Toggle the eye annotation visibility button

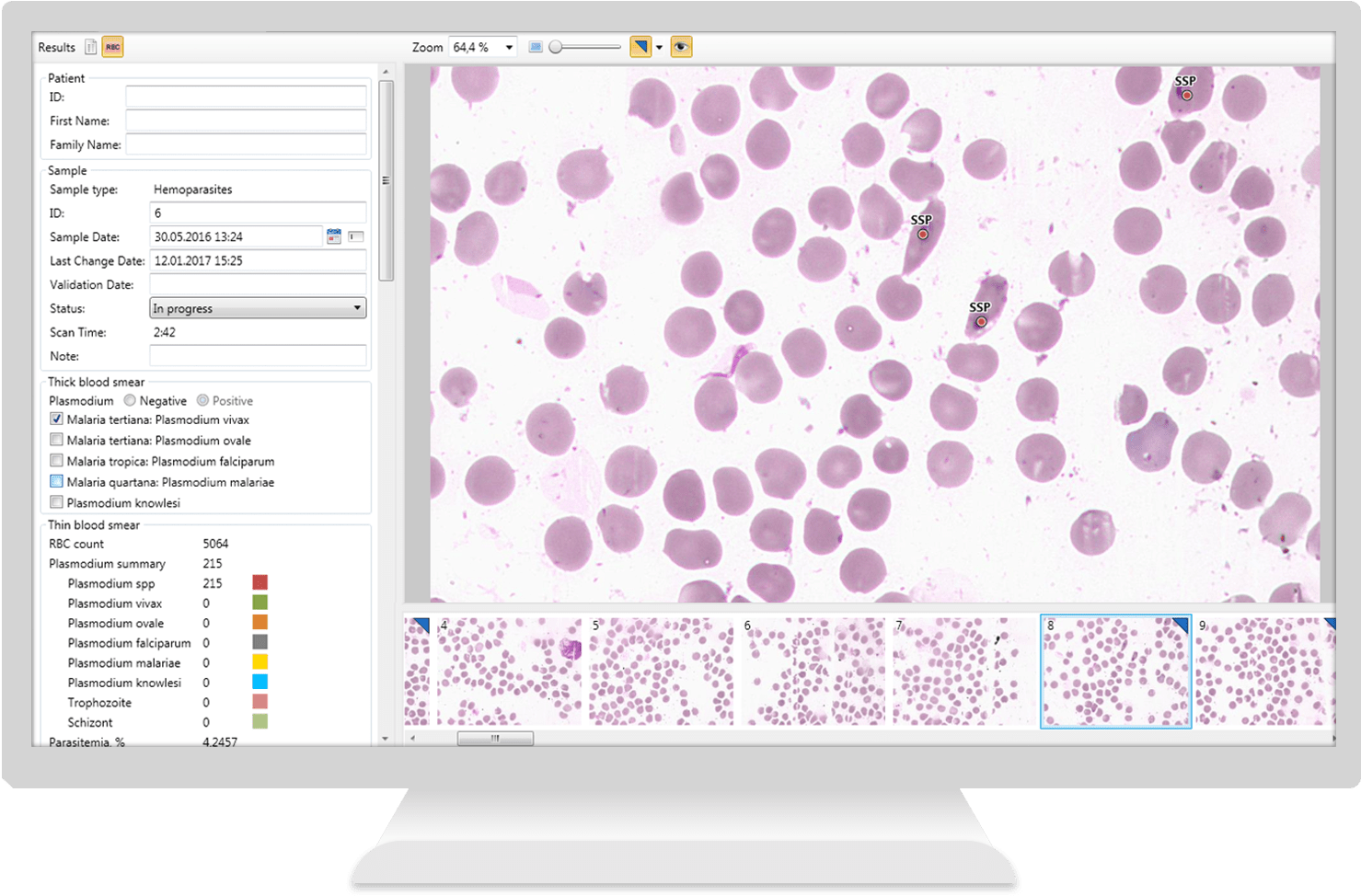pyautogui.click(x=681, y=47)
